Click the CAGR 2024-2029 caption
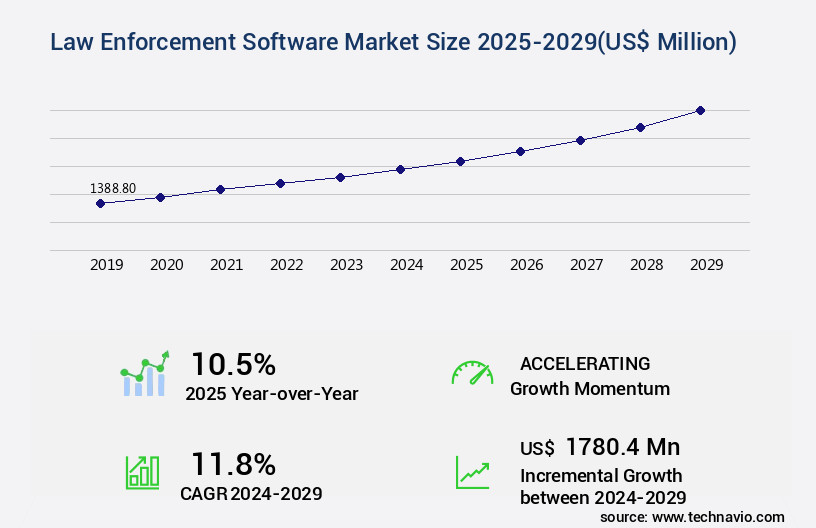 pos(251,493)
